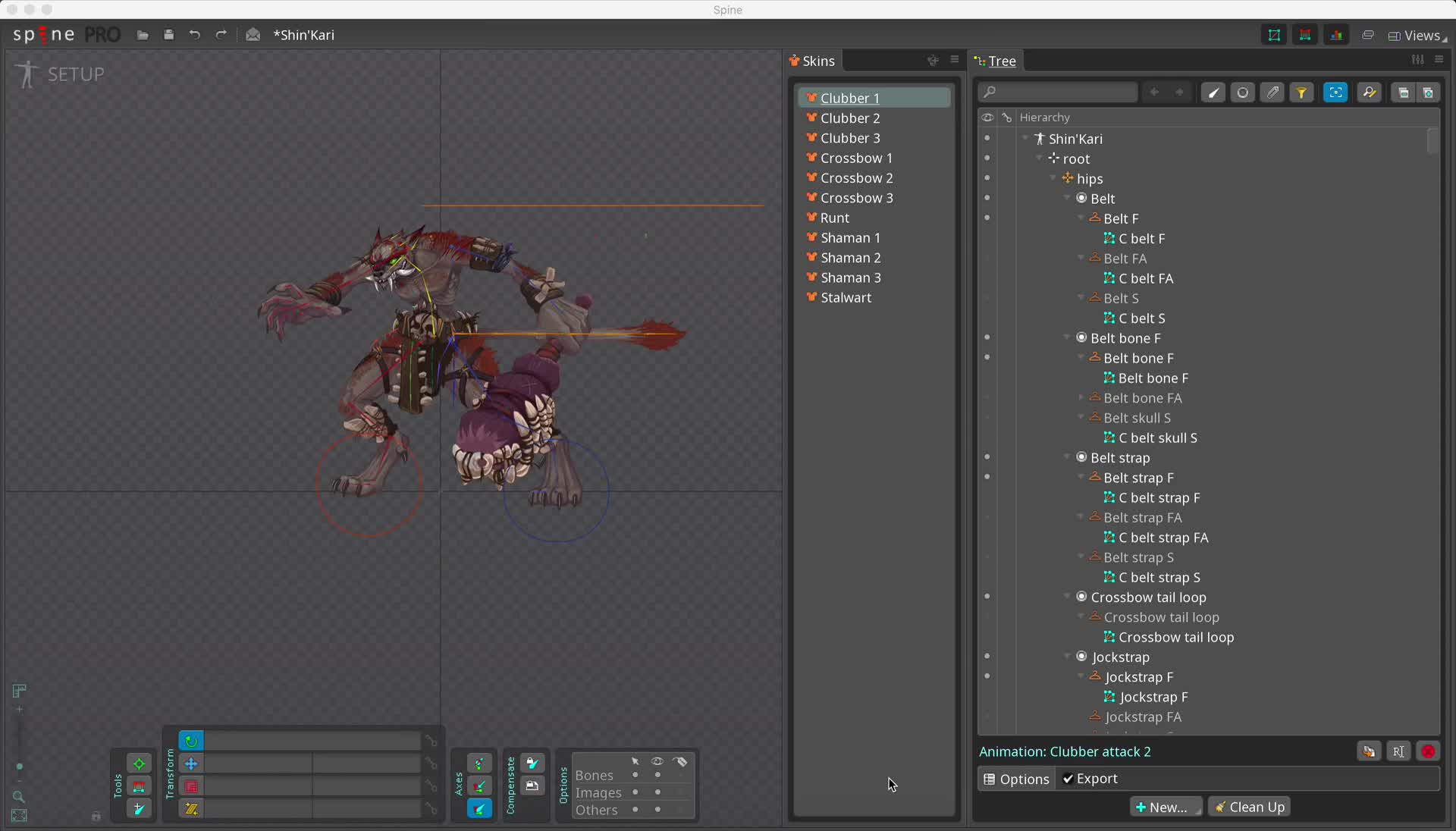Collapse all tree nodes icon
The height and width of the screenshot is (831, 1456).
pyautogui.click(x=1403, y=93)
